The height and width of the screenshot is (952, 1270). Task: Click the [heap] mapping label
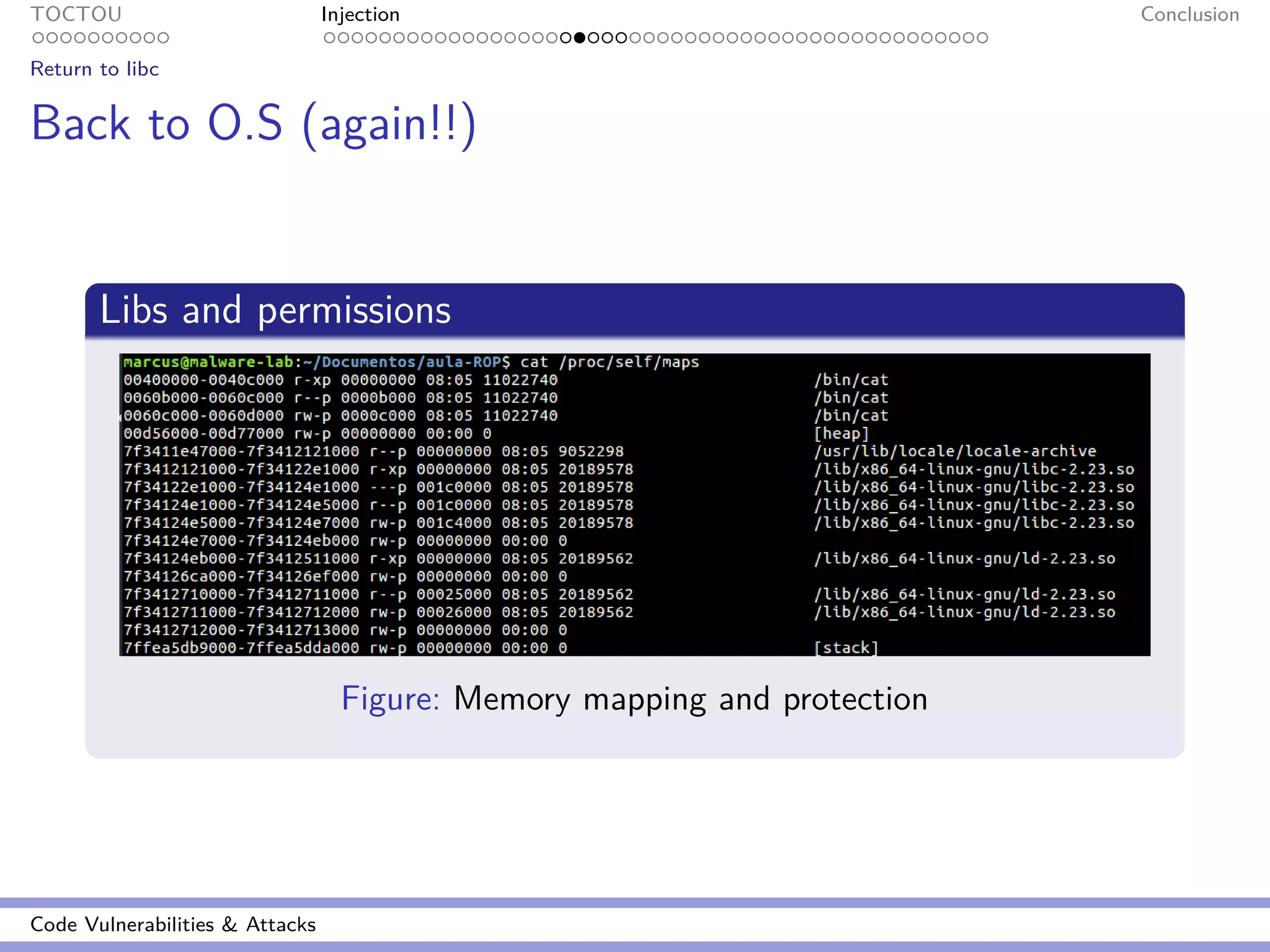[842, 434]
